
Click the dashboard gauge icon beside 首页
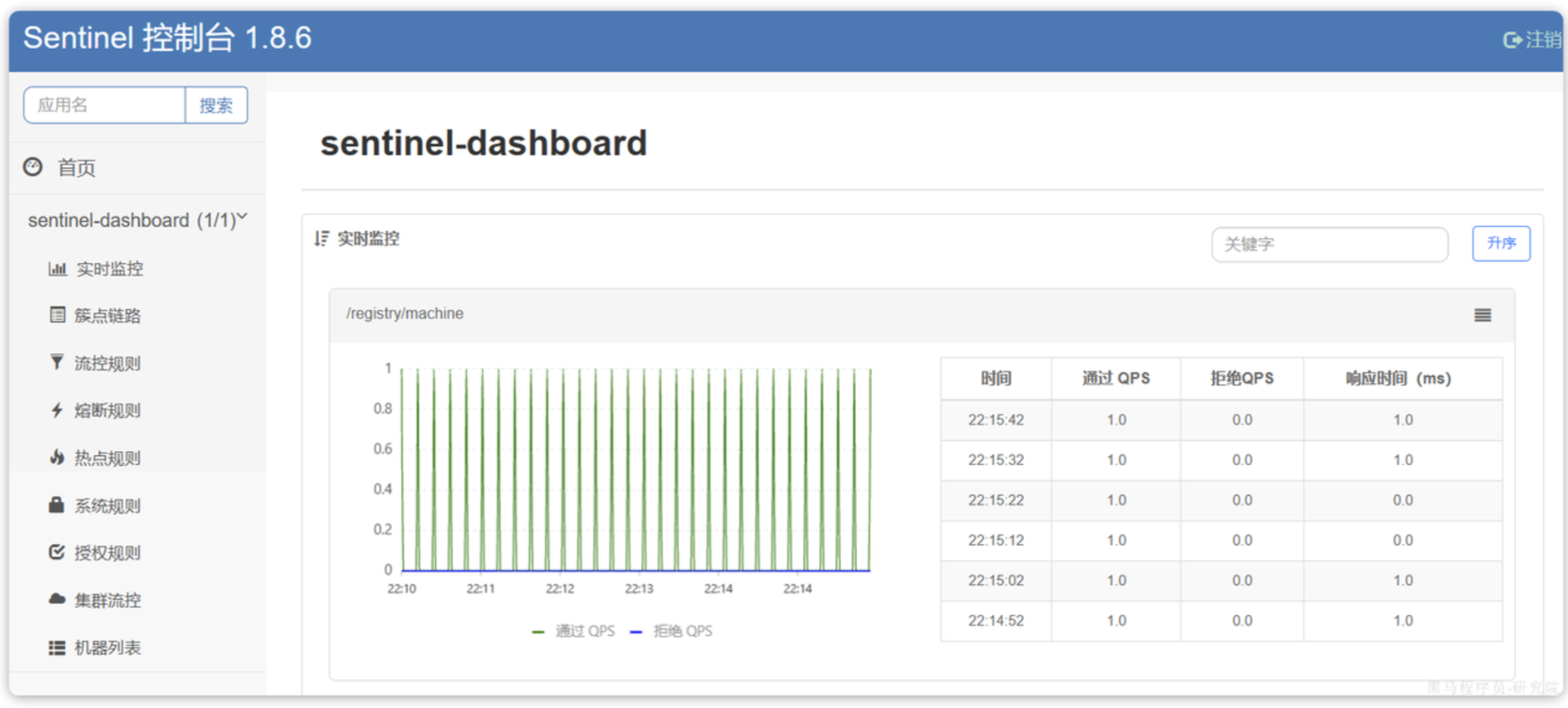tap(33, 167)
